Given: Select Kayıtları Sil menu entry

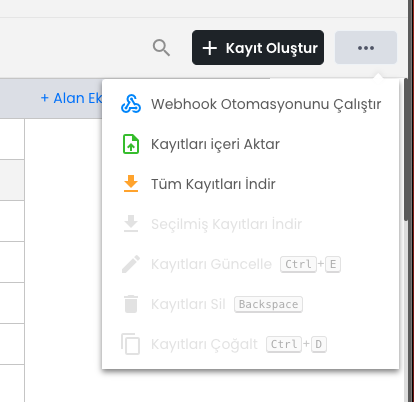Looking at the screenshot, I should pos(251,304).
